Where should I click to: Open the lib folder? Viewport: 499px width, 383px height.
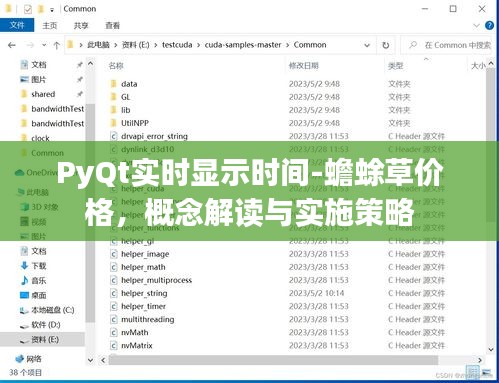click(125, 110)
